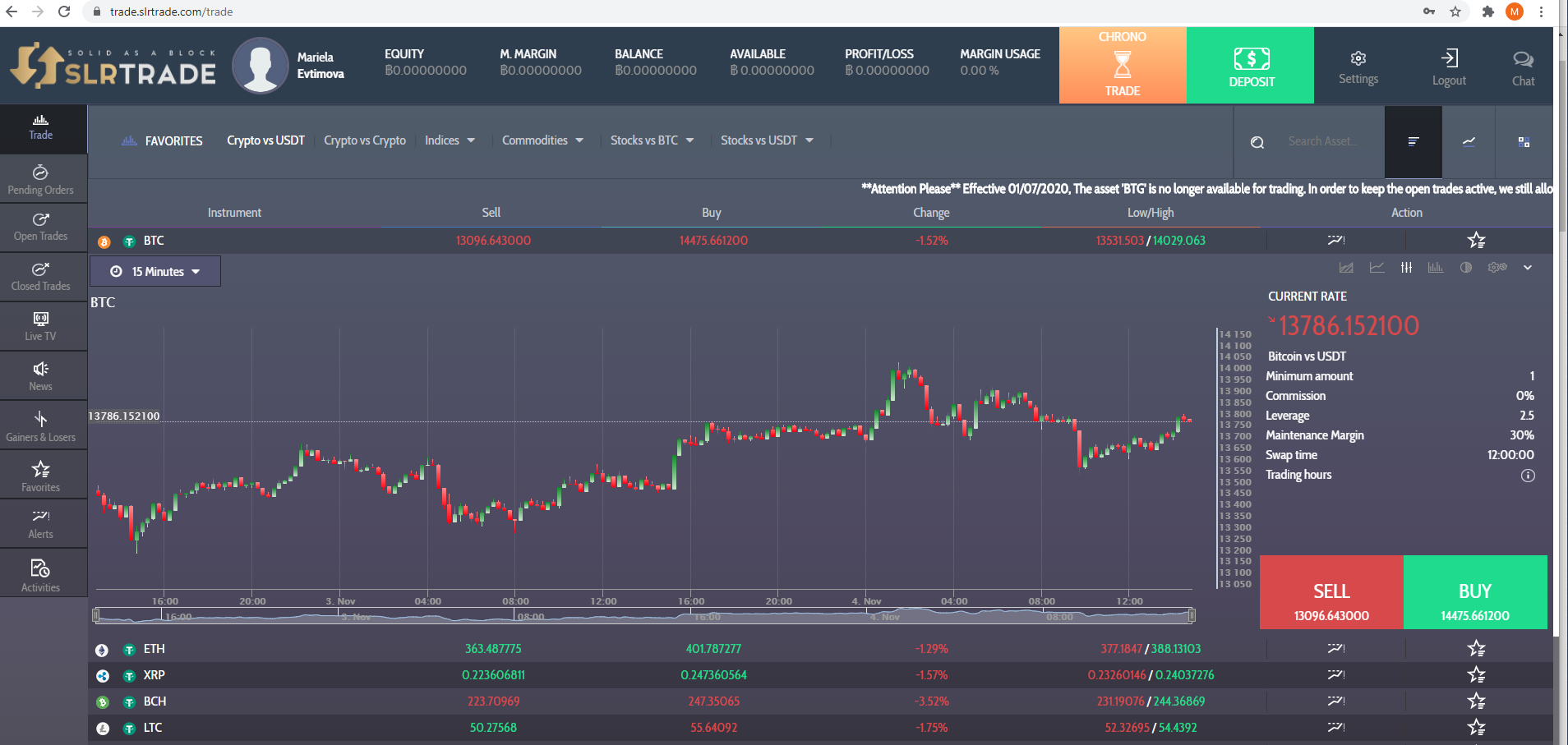Add BCH to favorites star
Viewport: 1568px width, 745px height.
(1476, 701)
